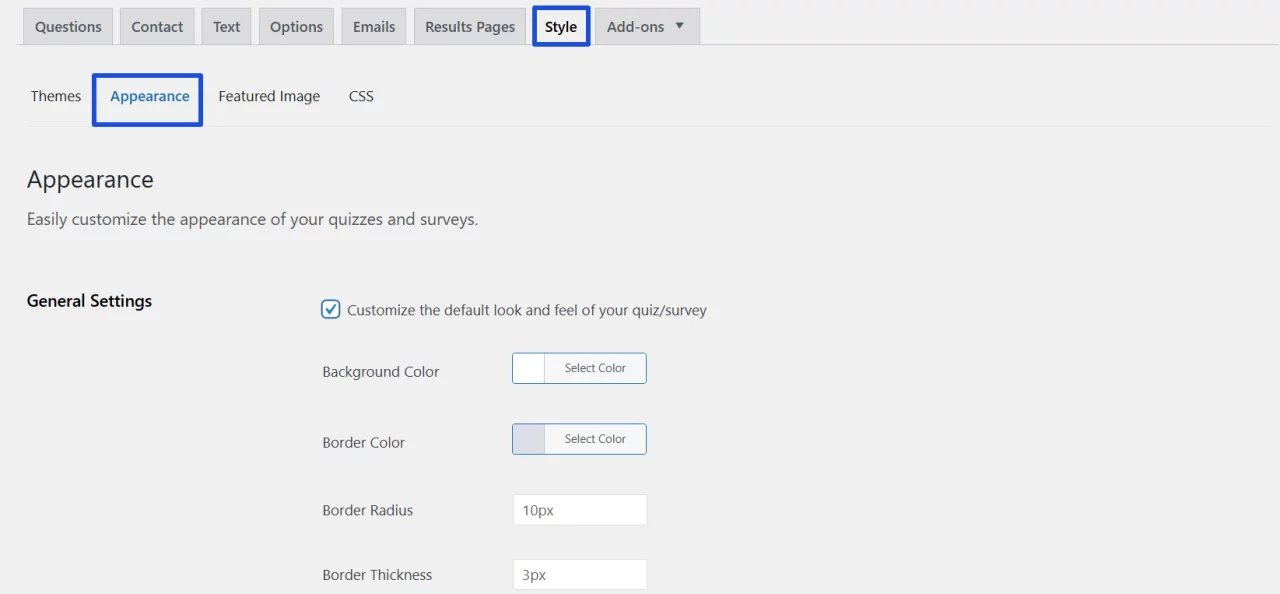Click Select Color button for Background Color
Viewport: 1280px width, 594px height.
point(595,368)
